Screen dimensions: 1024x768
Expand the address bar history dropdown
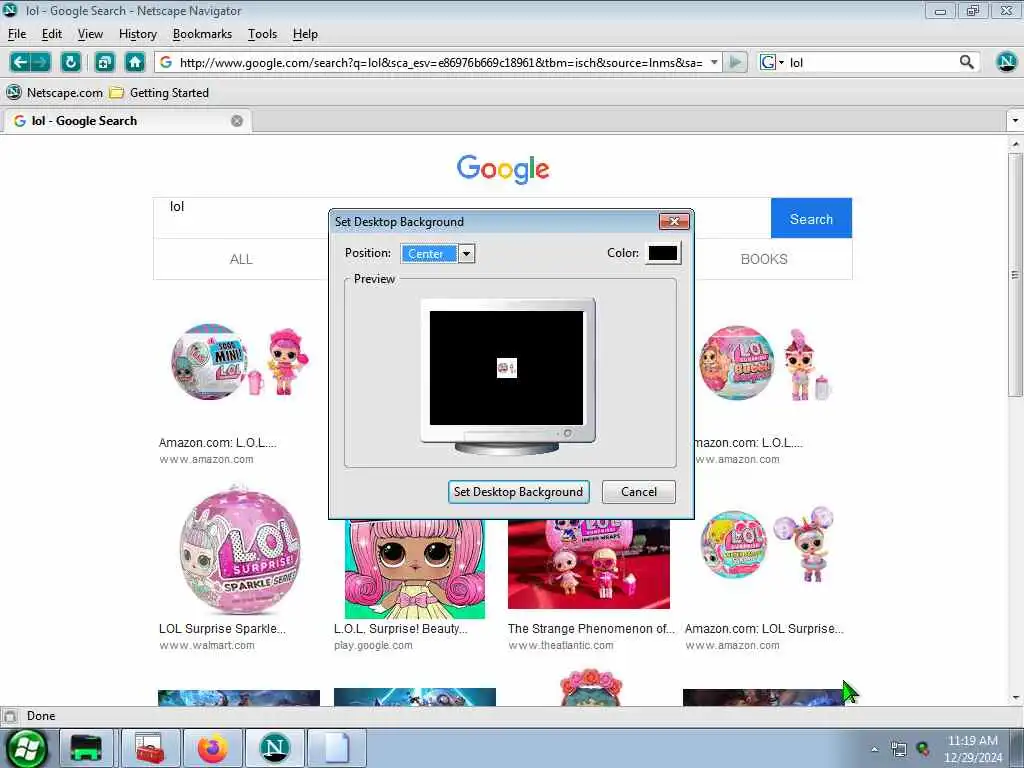[x=714, y=62]
